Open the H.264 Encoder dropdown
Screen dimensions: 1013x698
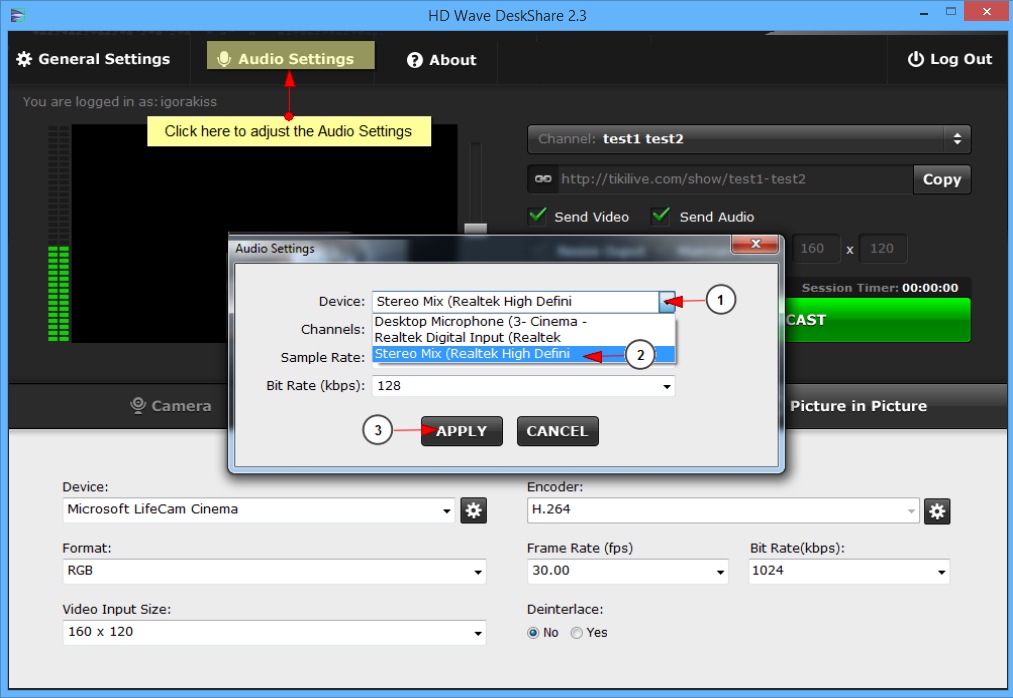[x=723, y=510]
